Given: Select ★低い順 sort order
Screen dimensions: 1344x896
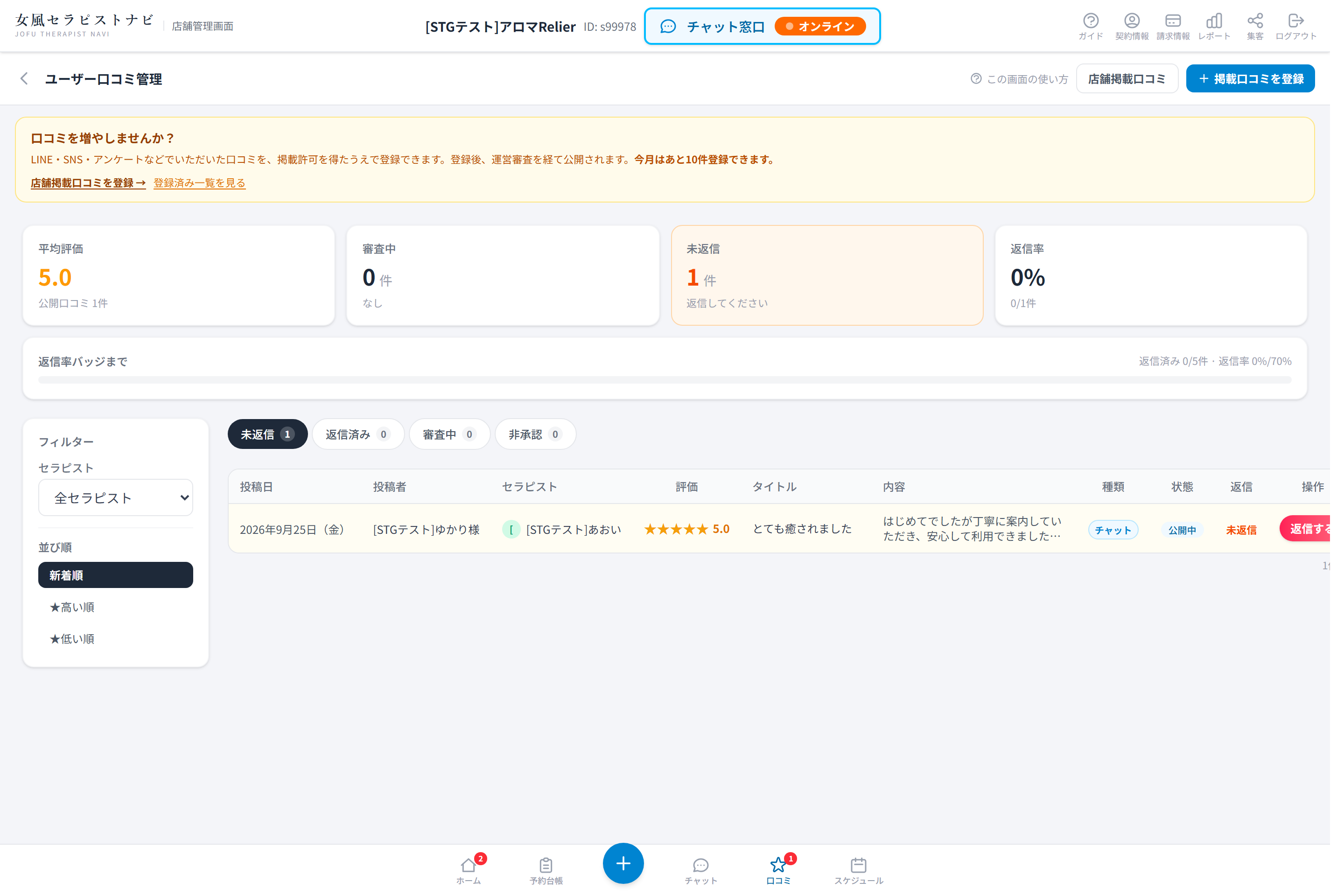Looking at the screenshot, I should point(117,645).
